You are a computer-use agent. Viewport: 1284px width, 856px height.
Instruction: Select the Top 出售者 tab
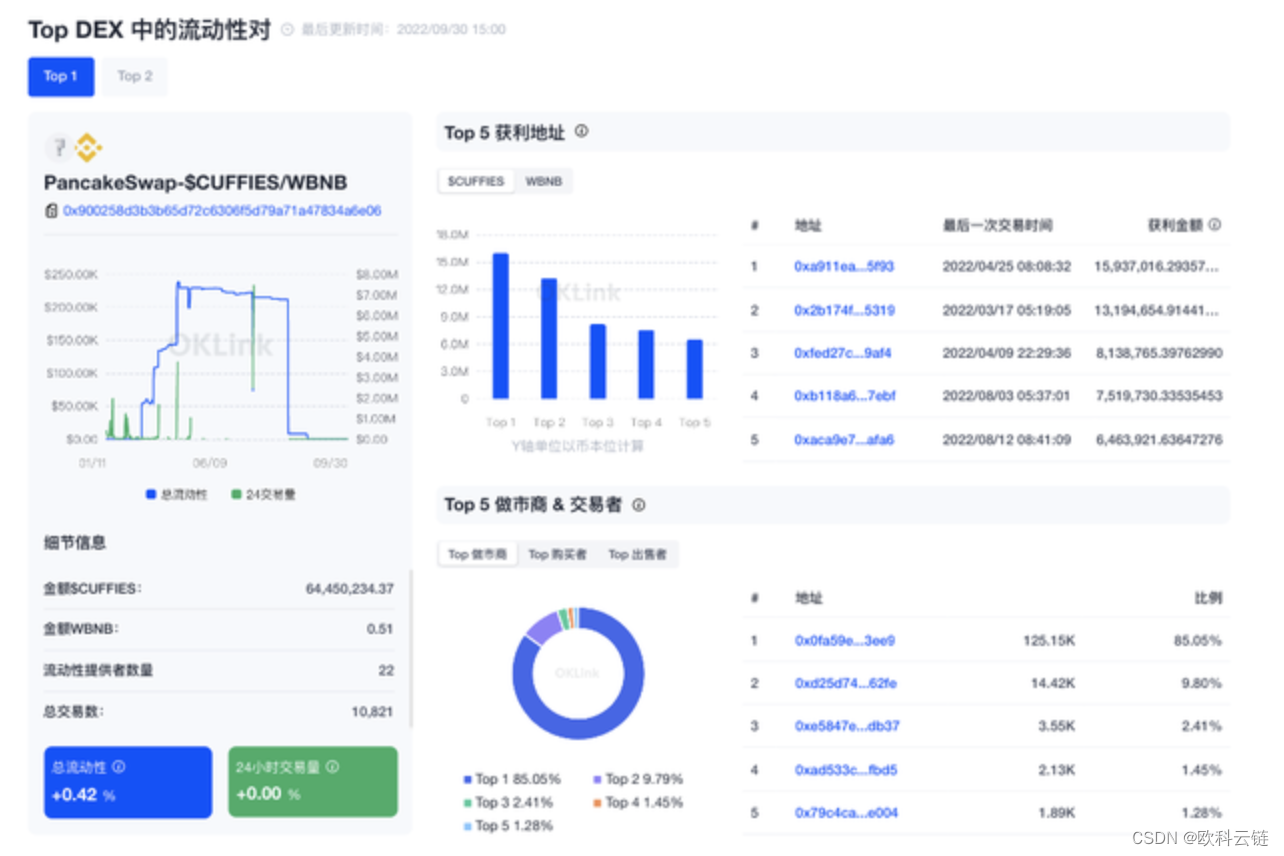[x=637, y=554]
